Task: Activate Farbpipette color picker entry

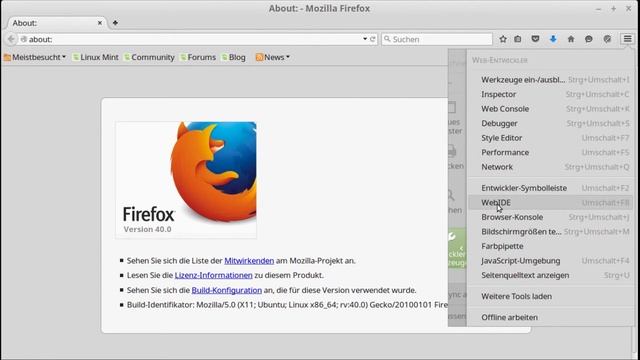Action: [550, 246]
